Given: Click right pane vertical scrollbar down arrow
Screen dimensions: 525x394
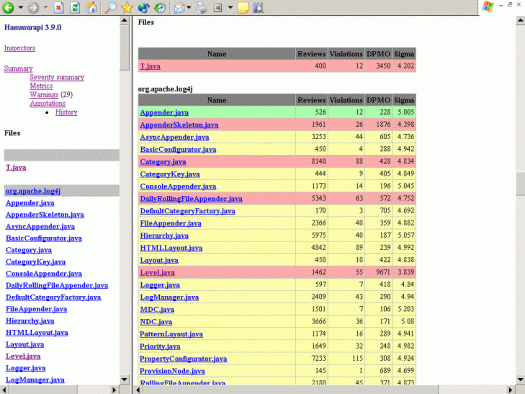Looking at the screenshot, I should click(520, 379).
